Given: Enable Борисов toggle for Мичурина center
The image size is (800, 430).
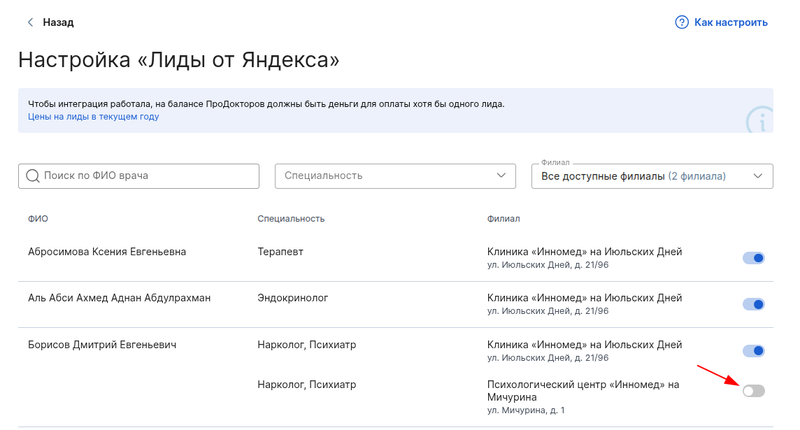Looking at the screenshot, I should point(754,391).
